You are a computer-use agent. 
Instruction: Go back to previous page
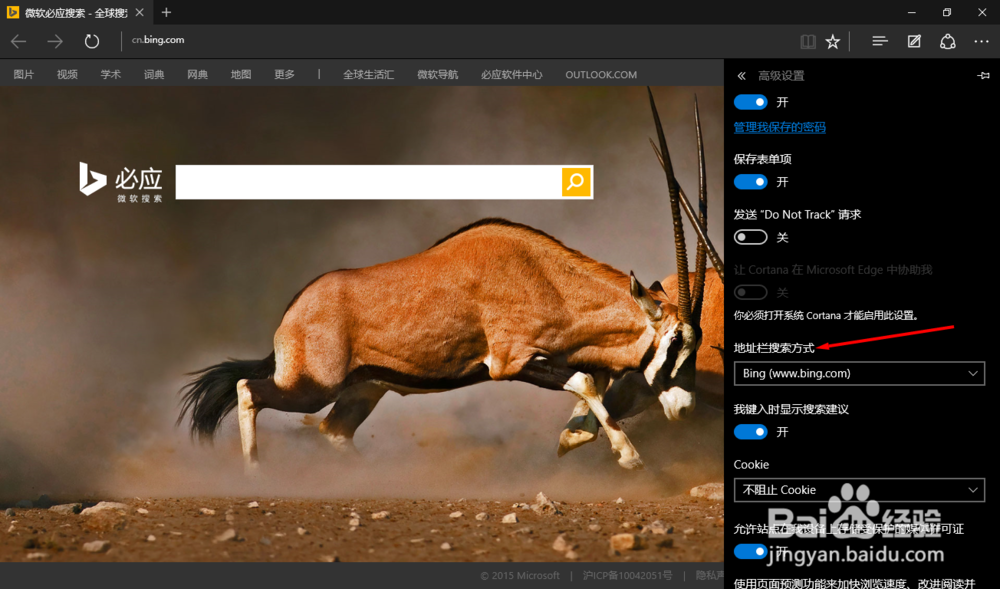(x=18, y=41)
